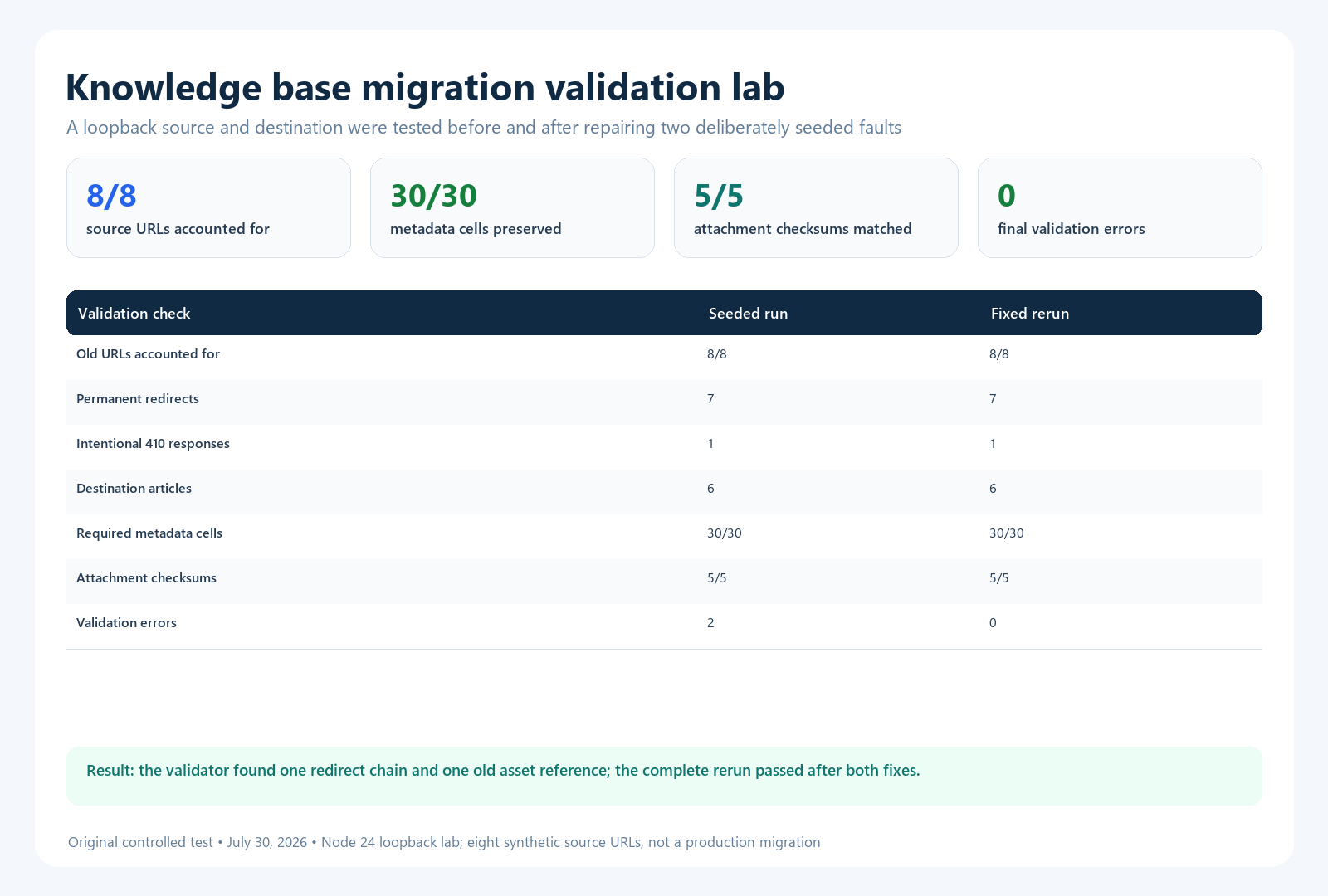Click the 'Knowledge base migration validation lab' title
Image resolution: width=1328 pixels, height=896 pixels.
425,88
